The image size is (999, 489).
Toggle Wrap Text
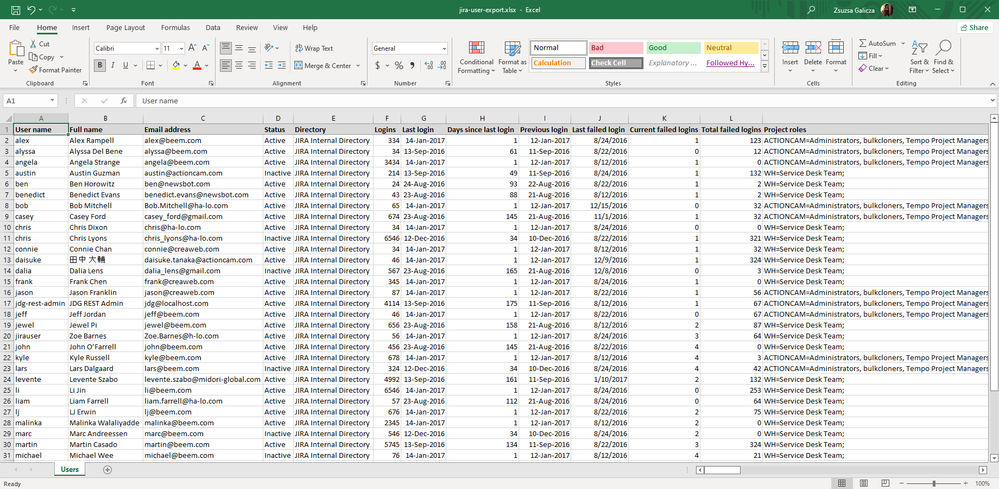314,48
